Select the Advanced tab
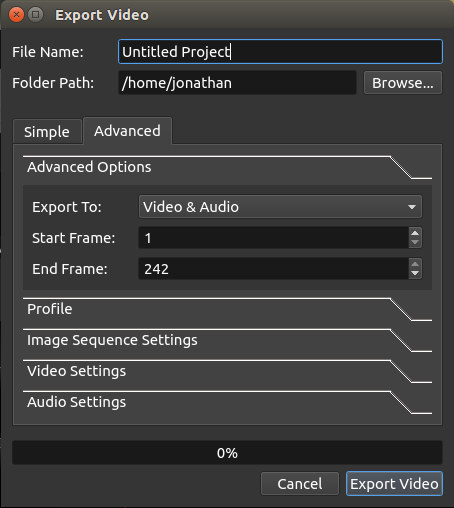Viewport: 454px width, 508px height. [x=127, y=131]
